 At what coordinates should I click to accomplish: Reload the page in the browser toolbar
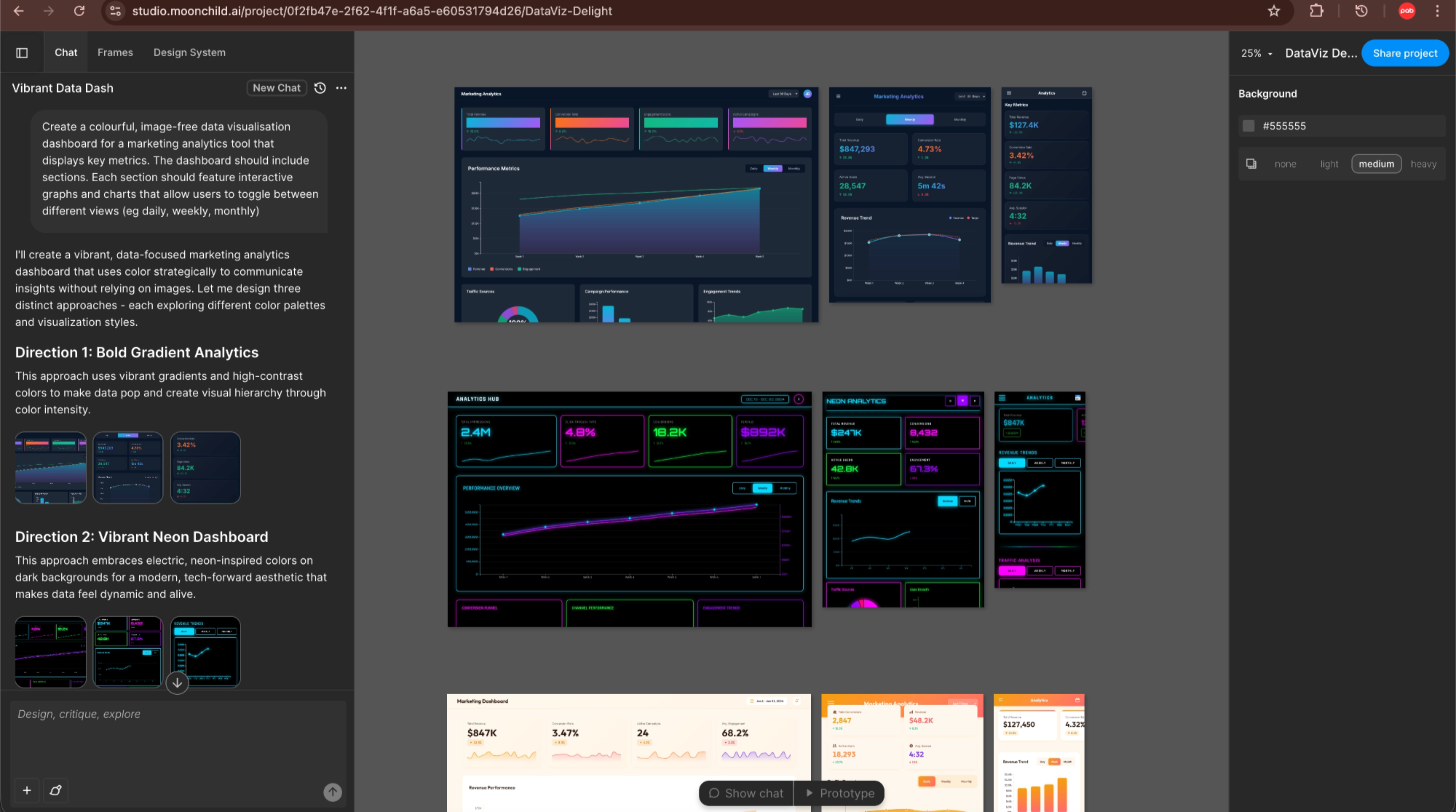click(80, 11)
